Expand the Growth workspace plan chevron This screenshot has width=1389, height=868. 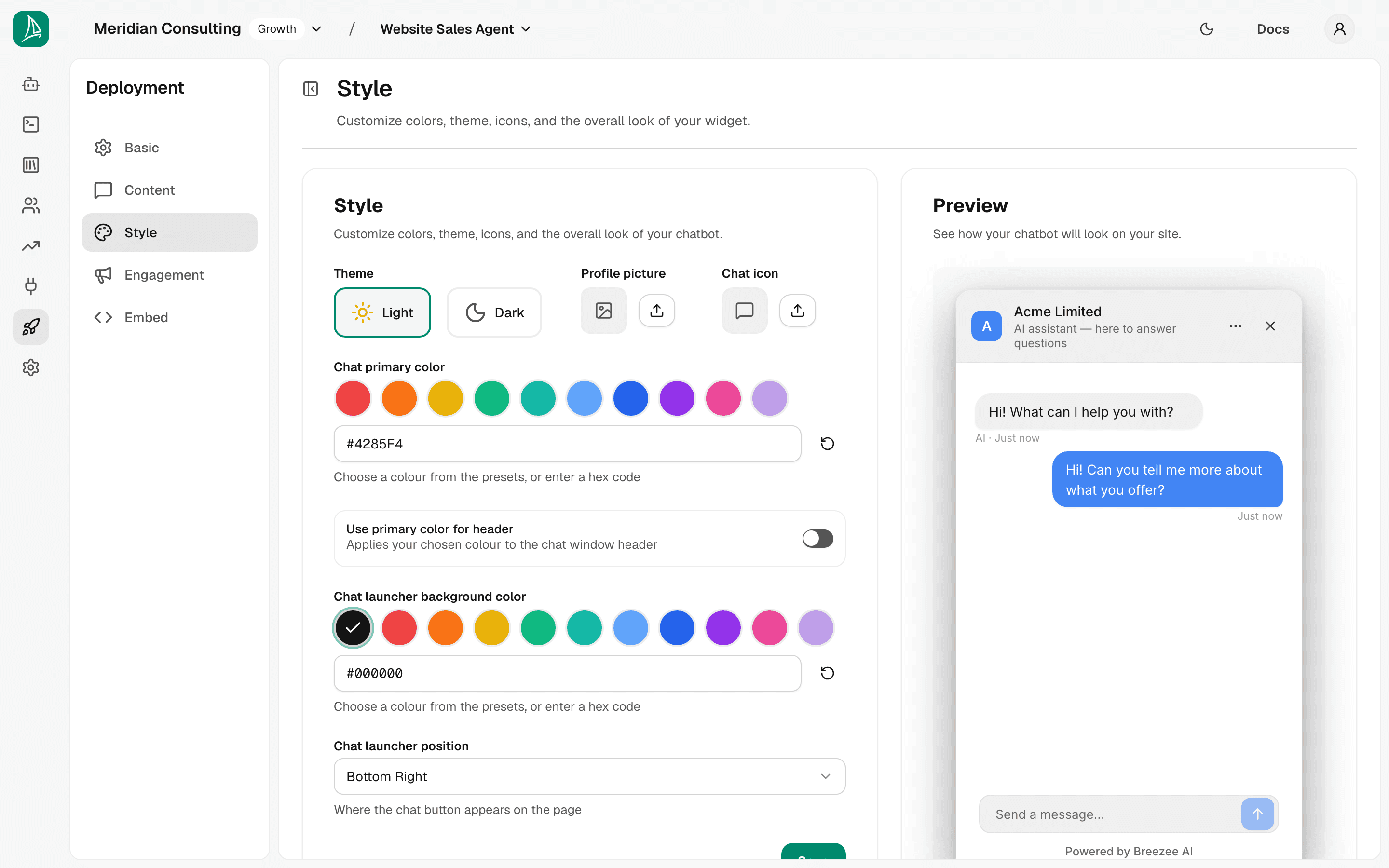point(316,29)
